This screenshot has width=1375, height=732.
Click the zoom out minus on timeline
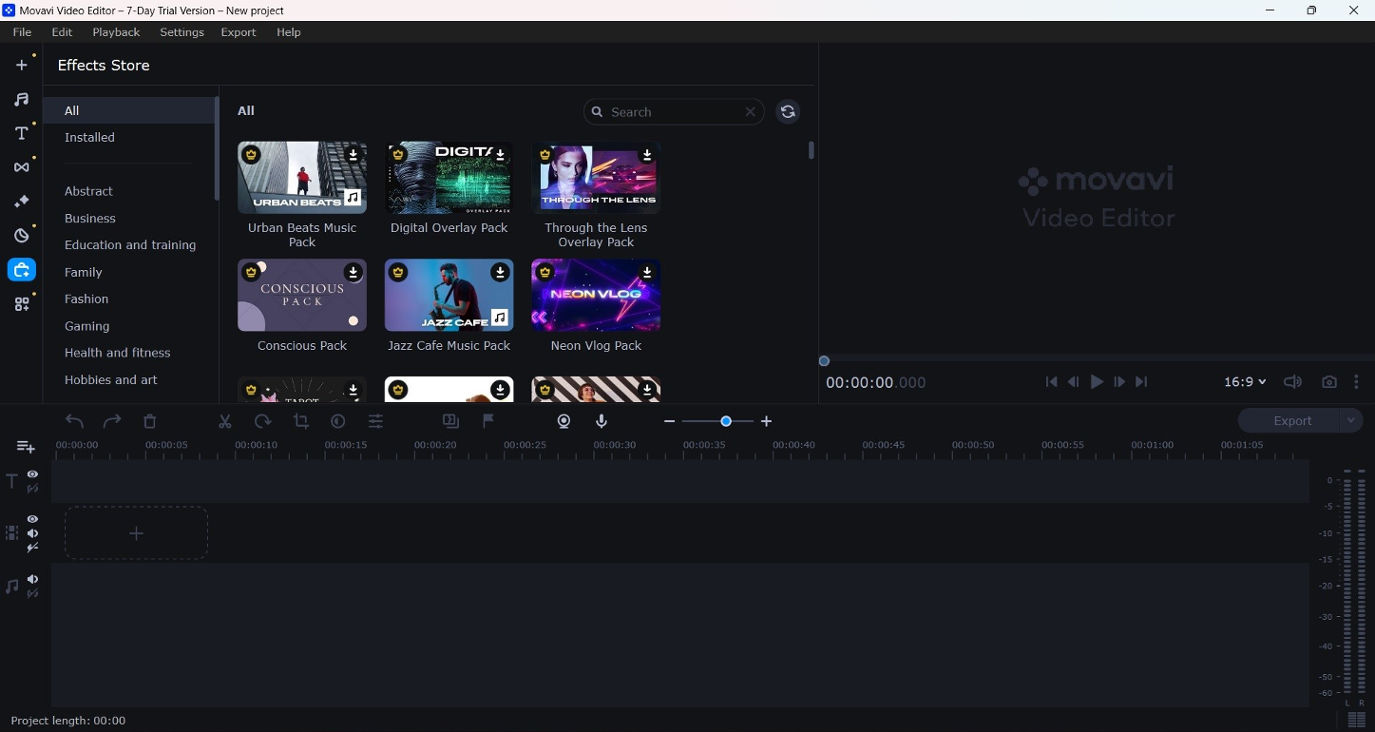pyautogui.click(x=669, y=421)
